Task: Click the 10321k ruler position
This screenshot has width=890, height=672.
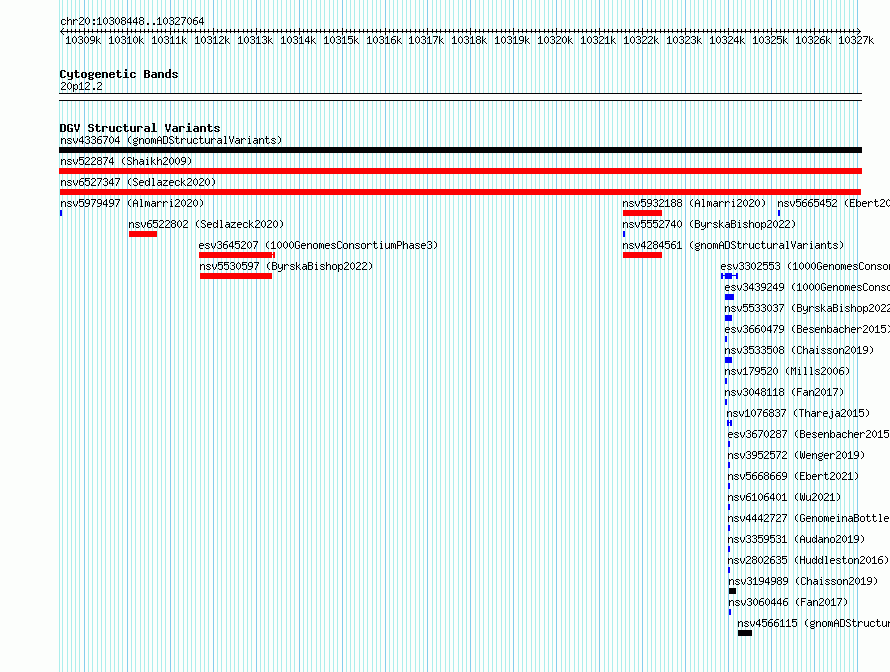Action: click(x=598, y=40)
